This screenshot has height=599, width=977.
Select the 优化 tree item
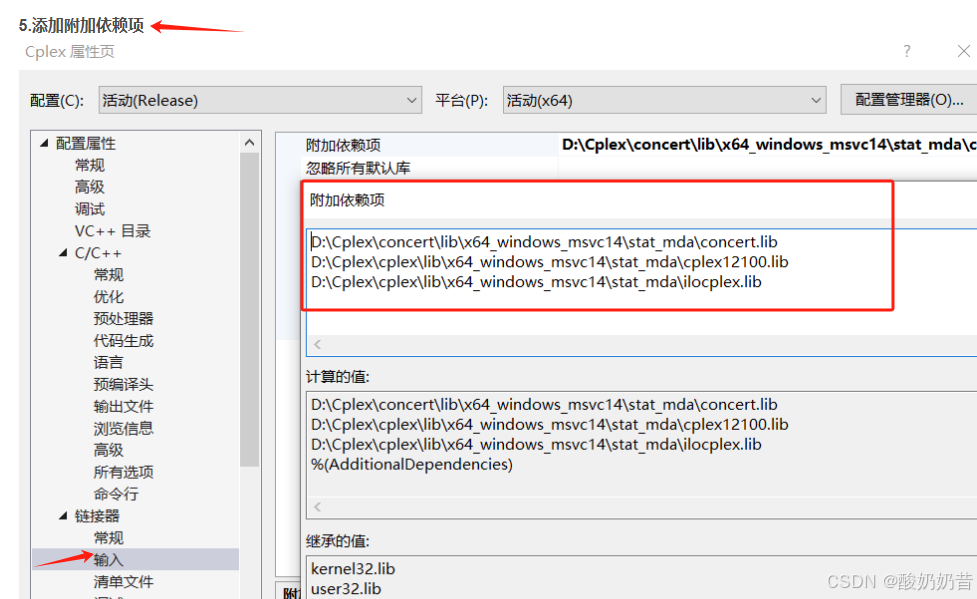click(x=108, y=297)
